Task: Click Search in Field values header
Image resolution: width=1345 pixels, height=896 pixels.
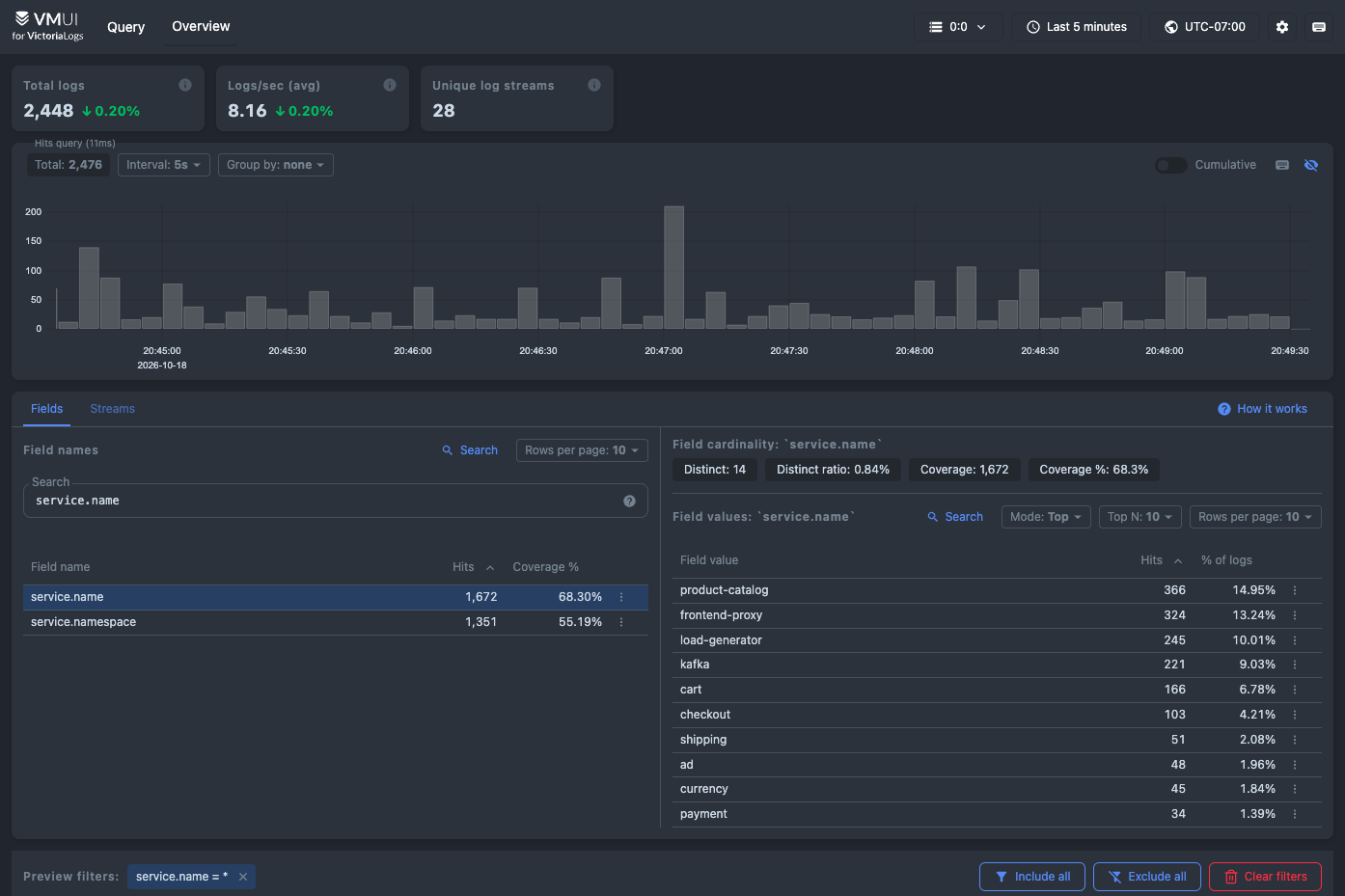Action: pyautogui.click(x=955, y=517)
